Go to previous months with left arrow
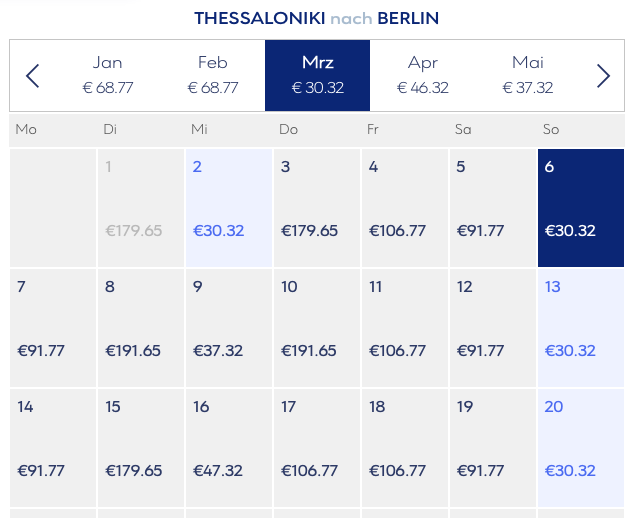 (x=33, y=76)
